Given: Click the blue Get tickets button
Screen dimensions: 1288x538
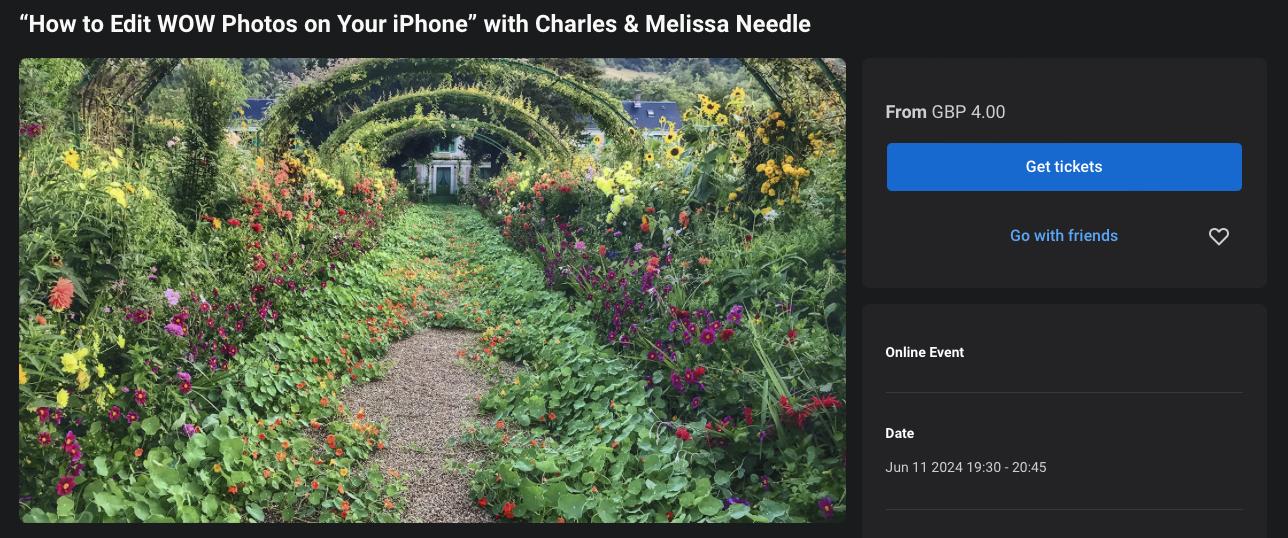Looking at the screenshot, I should pyautogui.click(x=1064, y=167).
